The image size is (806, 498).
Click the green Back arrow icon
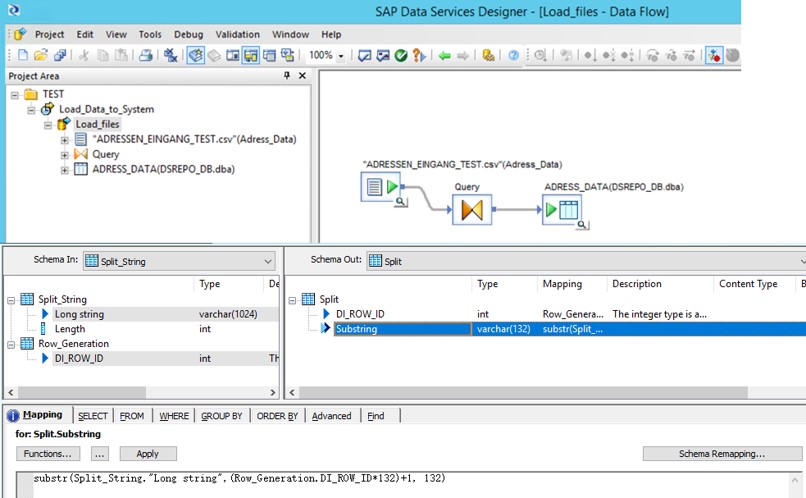[444, 56]
